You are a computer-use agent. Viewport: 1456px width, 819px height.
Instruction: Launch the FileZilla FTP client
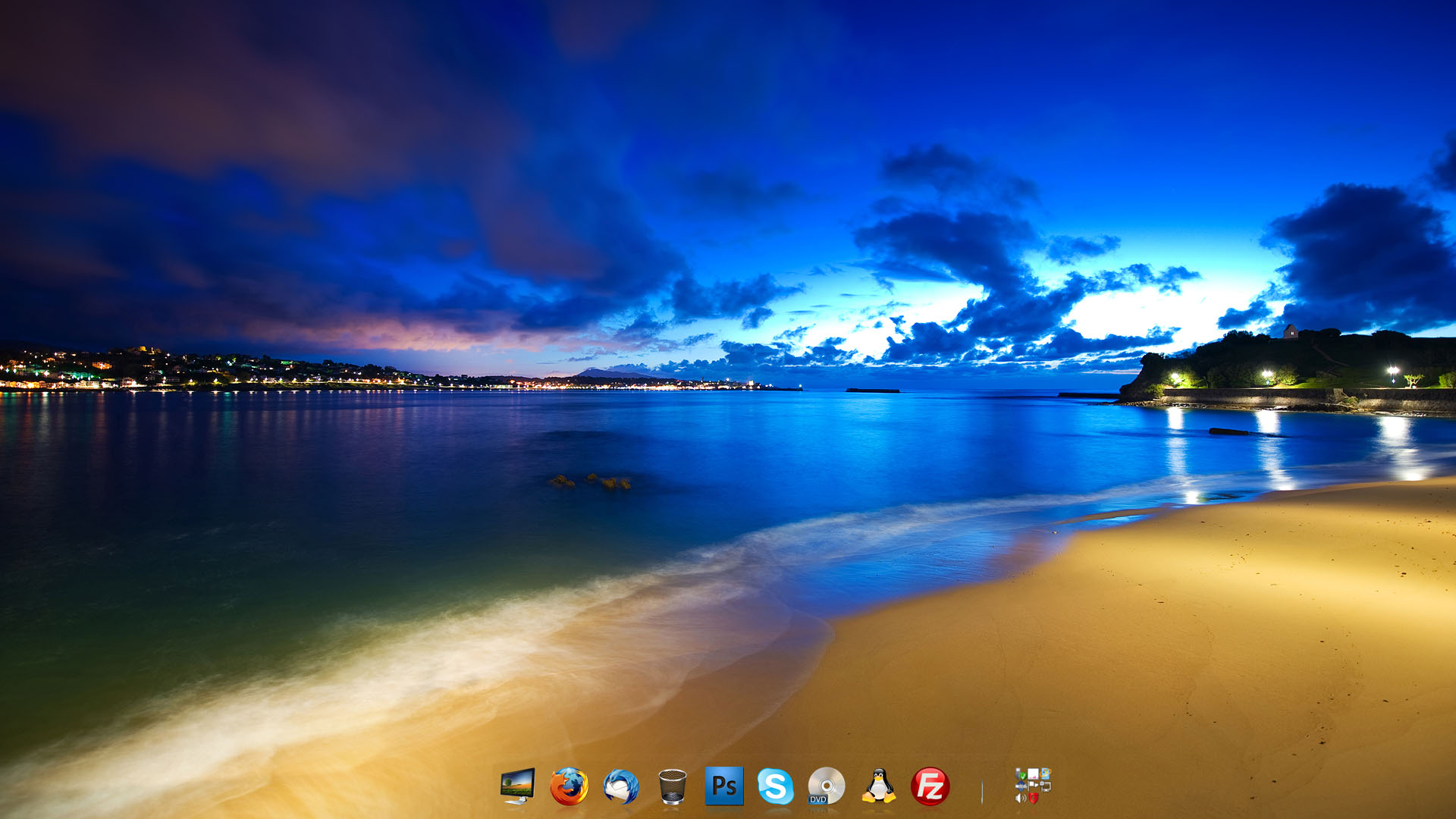point(930,786)
